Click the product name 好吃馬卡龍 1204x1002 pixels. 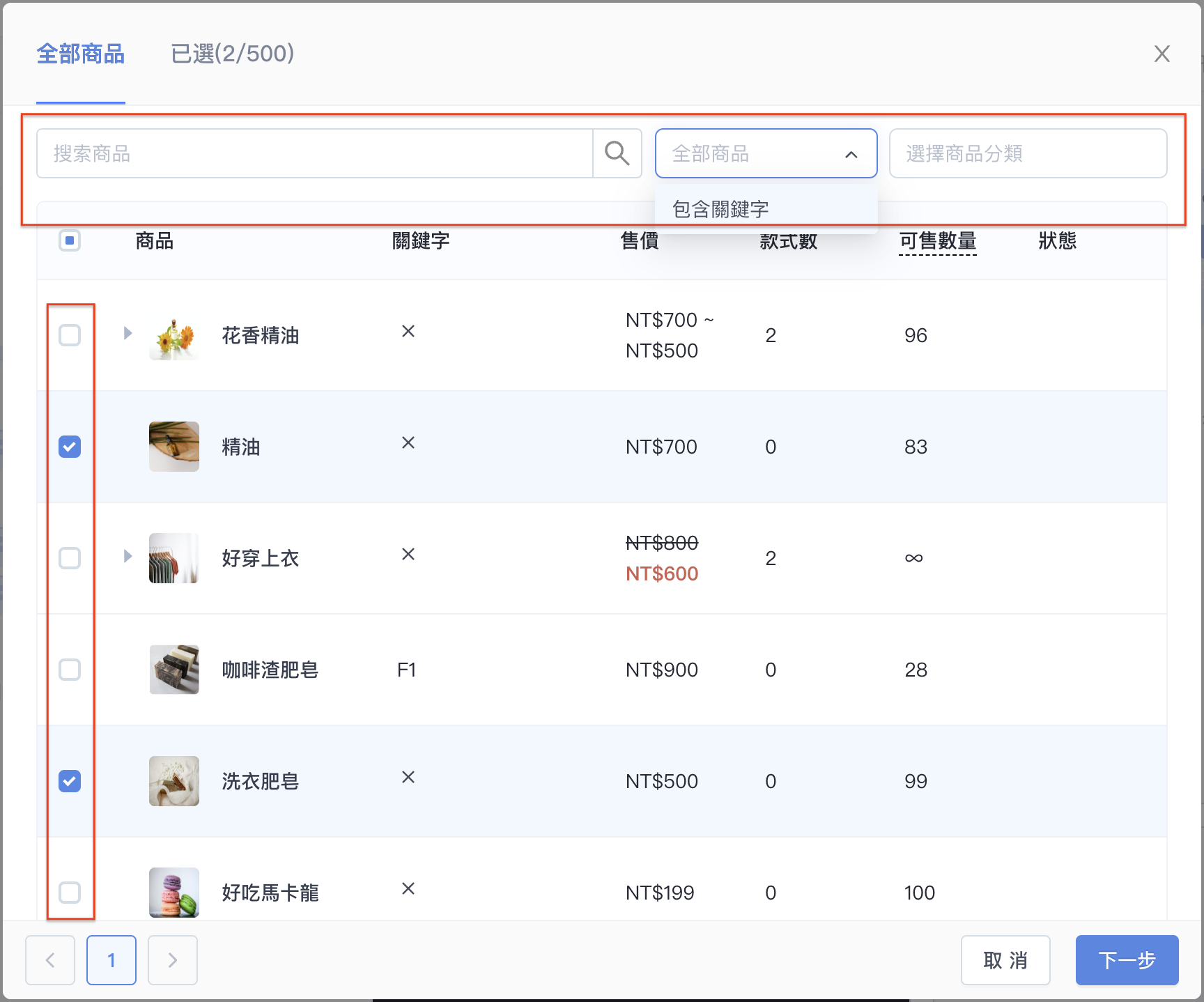tap(270, 893)
